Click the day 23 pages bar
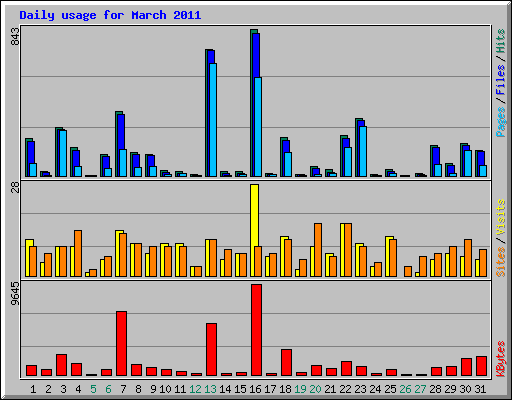 (363, 151)
